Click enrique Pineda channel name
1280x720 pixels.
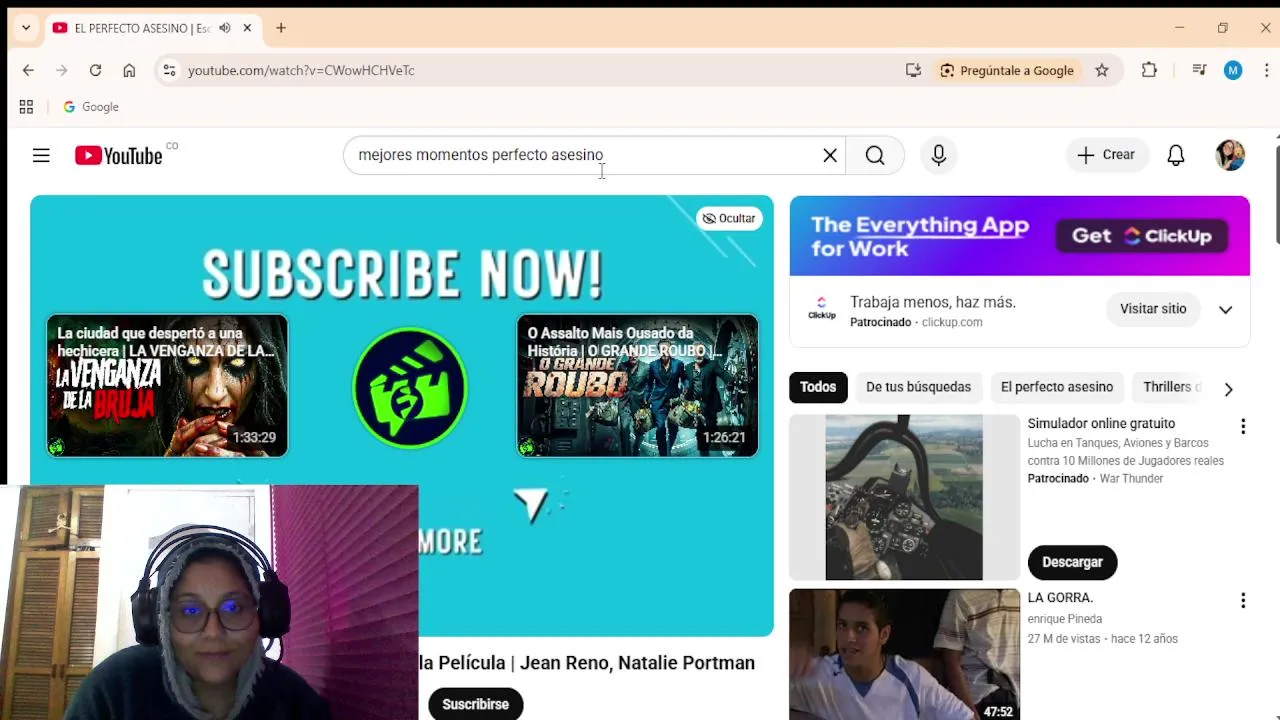point(1064,619)
